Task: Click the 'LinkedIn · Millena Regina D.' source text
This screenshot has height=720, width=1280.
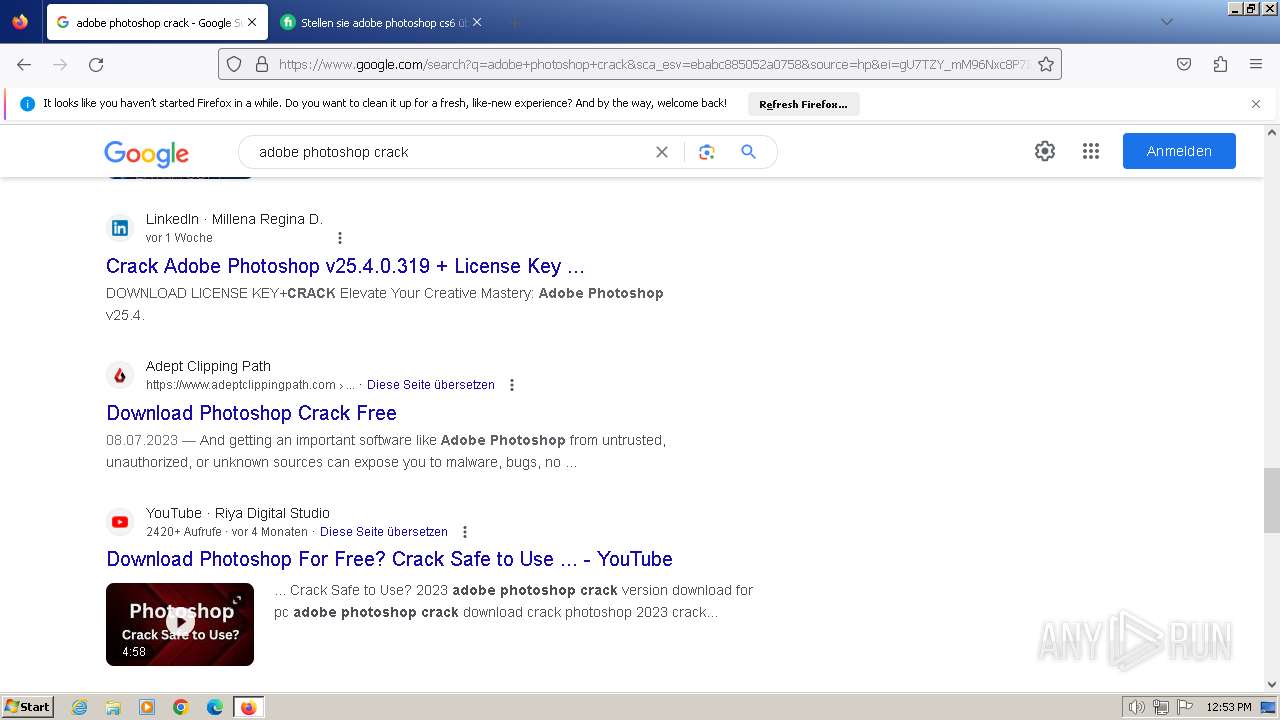Action: pos(234,219)
